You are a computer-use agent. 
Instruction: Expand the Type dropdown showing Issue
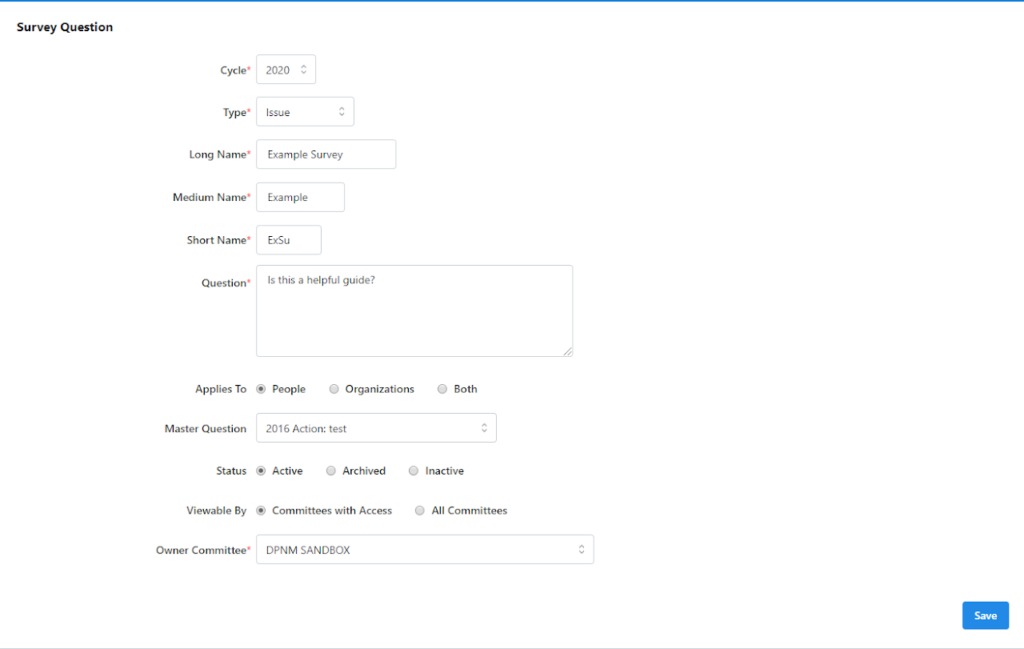point(305,112)
